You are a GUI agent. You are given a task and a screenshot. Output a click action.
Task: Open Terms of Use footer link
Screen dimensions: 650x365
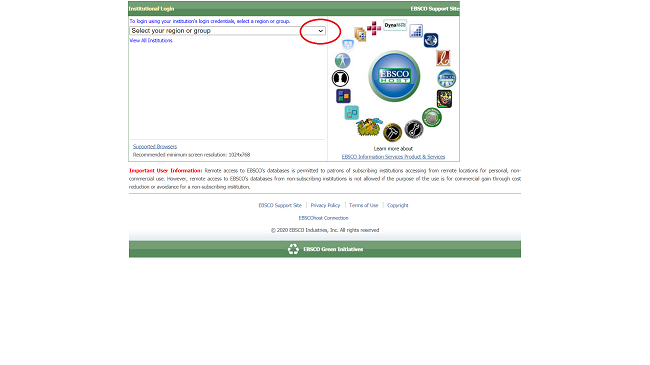pos(364,205)
